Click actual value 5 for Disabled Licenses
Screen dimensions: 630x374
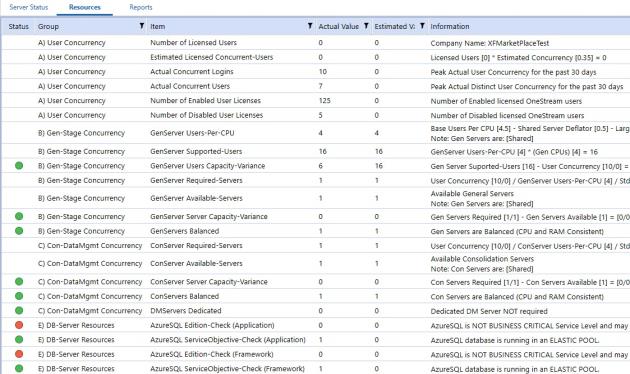[320, 115]
